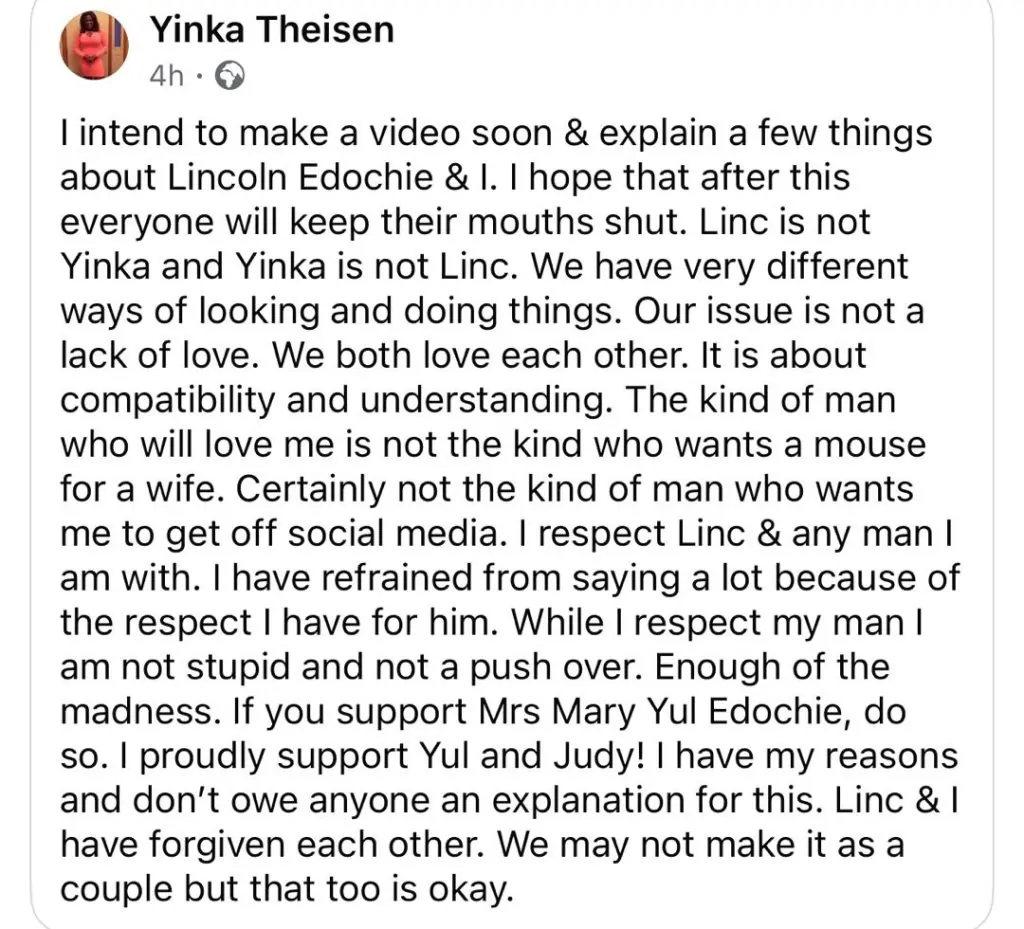The width and height of the screenshot is (1024, 929).
Task: Click Yinka Theisen's profile picture
Action: (95, 45)
